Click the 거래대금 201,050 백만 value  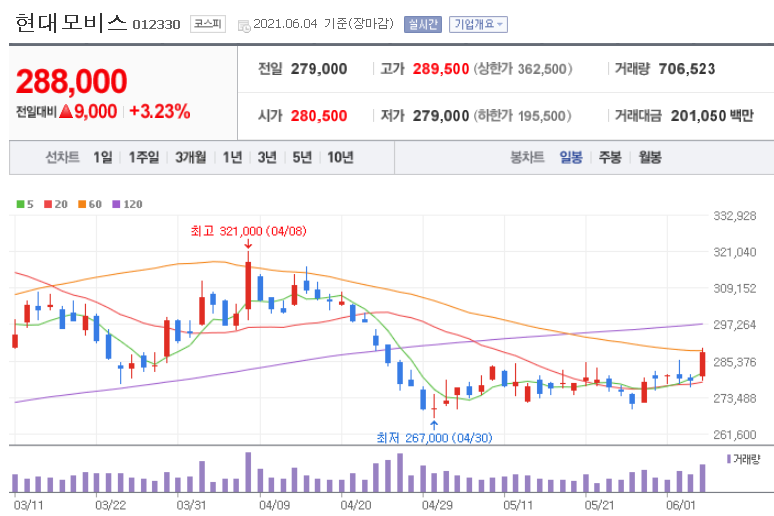pyautogui.click(x=712, y=116)
